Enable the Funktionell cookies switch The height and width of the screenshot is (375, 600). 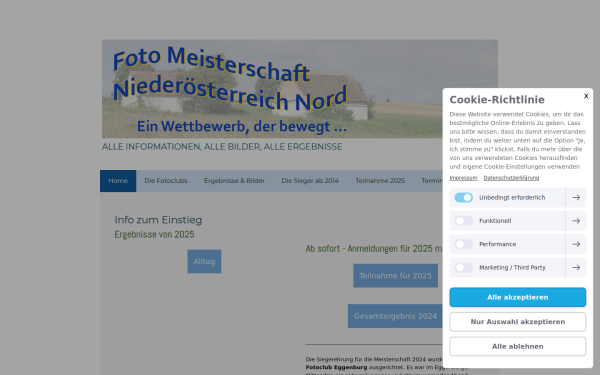[463, 221]
